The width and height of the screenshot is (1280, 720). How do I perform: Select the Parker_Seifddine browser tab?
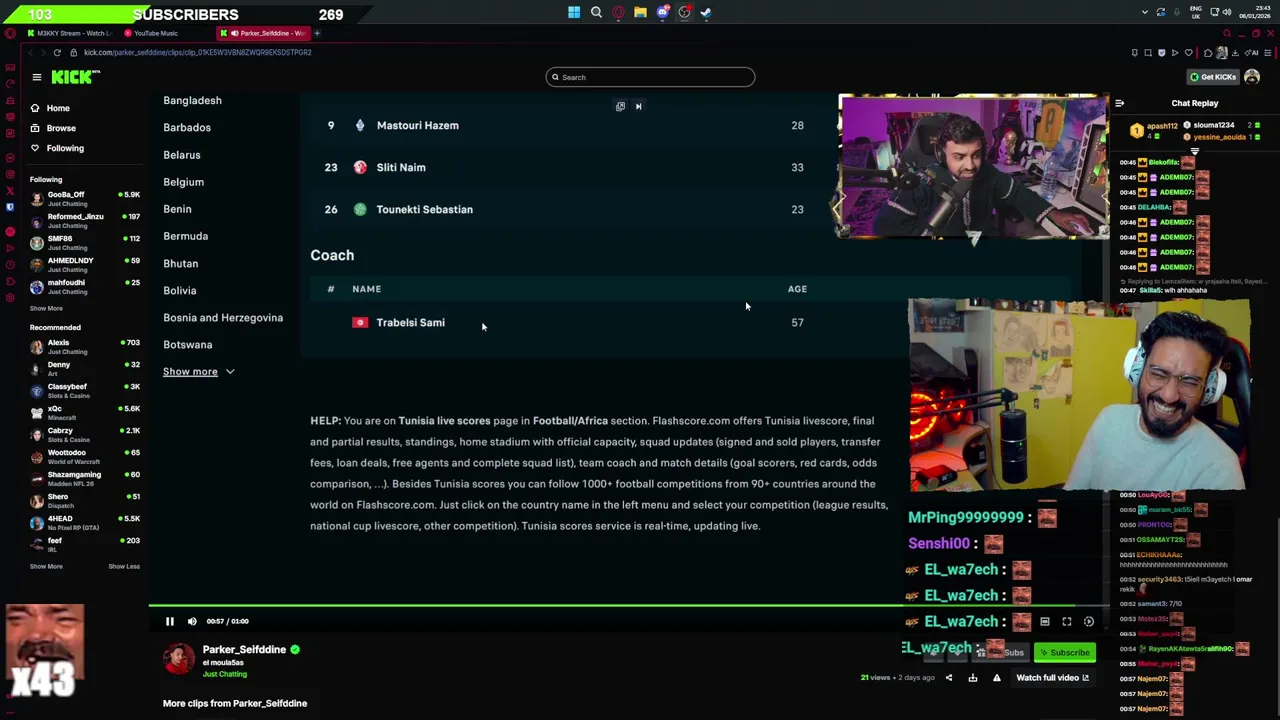263,33
